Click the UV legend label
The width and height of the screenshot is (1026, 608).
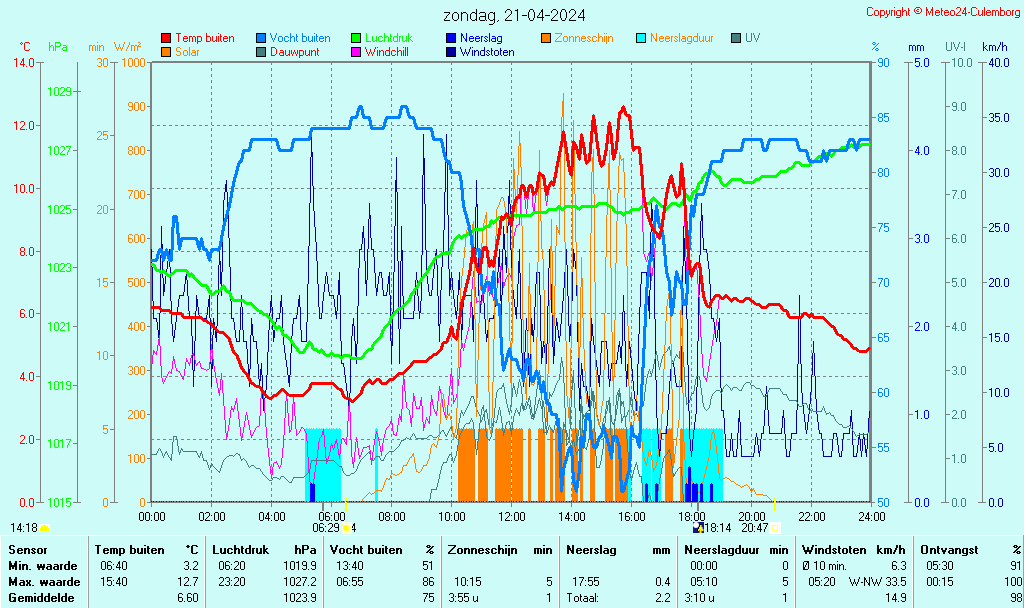click(752, 38)
